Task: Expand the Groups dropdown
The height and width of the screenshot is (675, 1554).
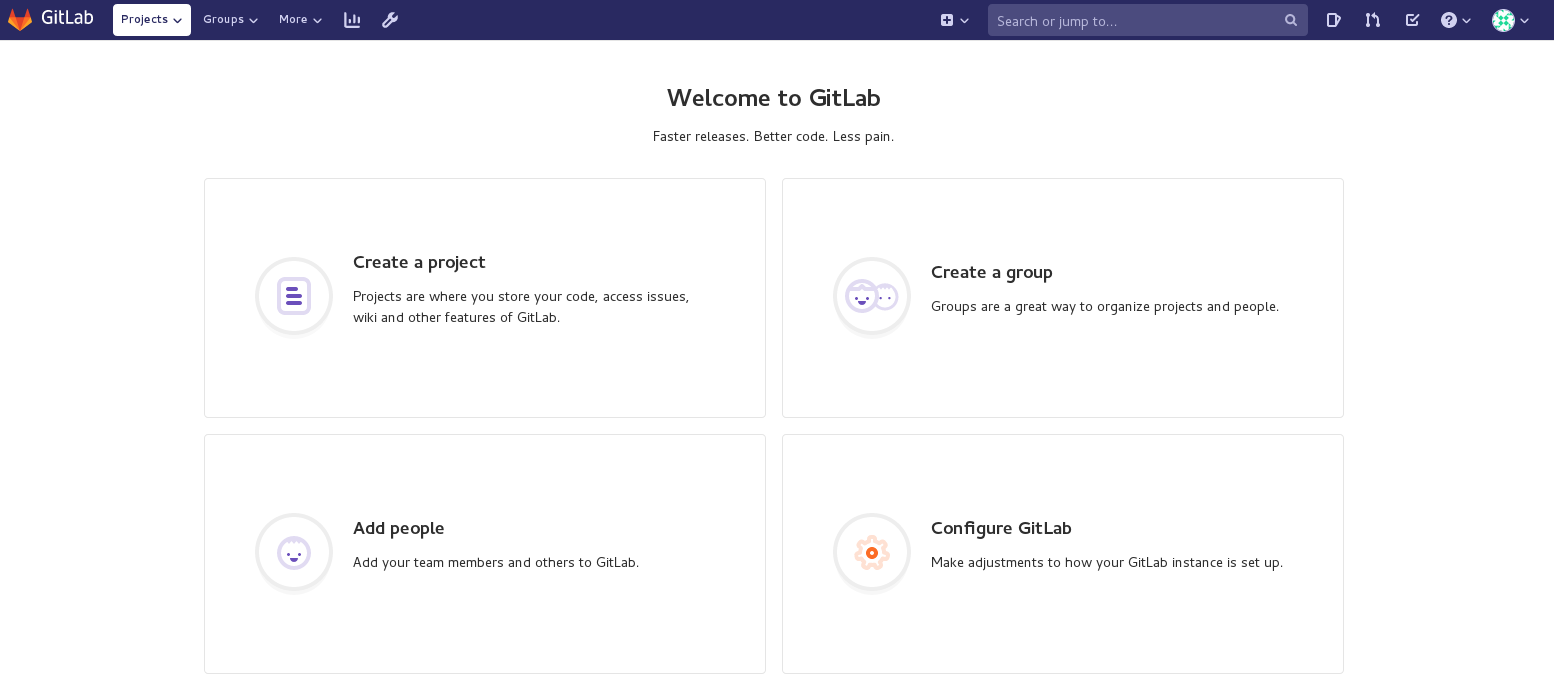Action: tap(230, 20)
